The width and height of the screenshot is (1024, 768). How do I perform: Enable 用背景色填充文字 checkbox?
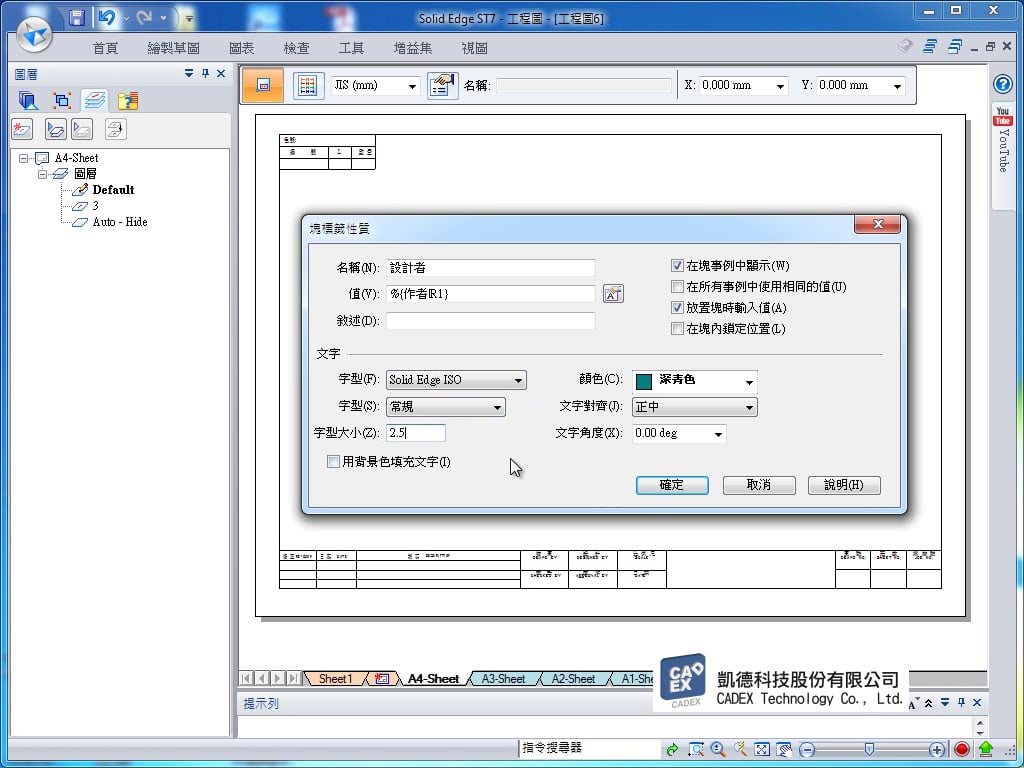coord(333,462)
